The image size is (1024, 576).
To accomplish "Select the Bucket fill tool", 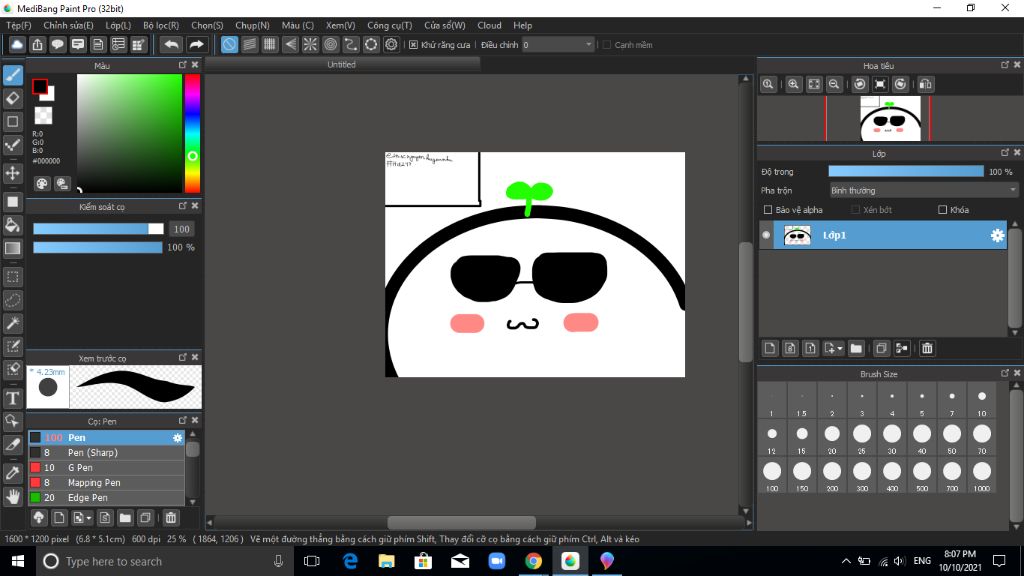I will click(x=12, y=225).
